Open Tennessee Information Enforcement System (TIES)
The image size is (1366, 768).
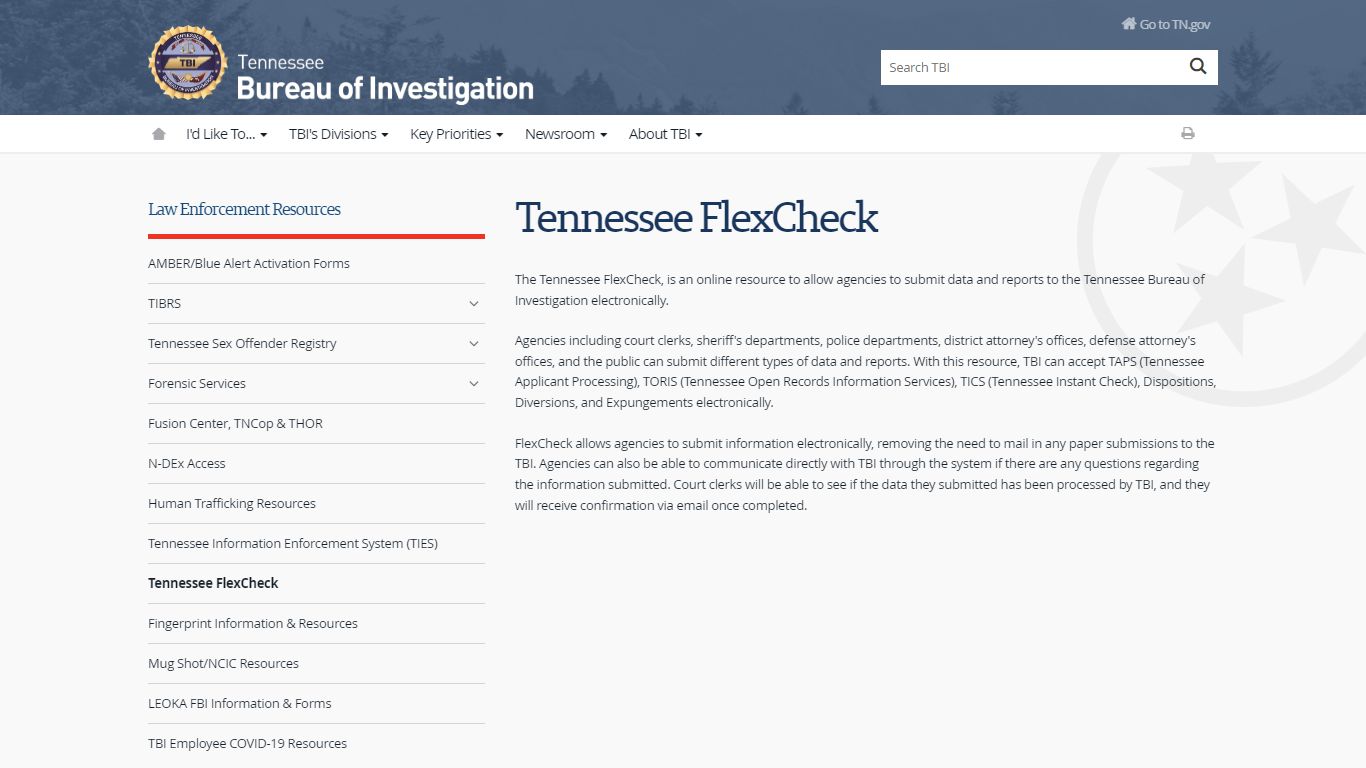[x=293, y=544]
